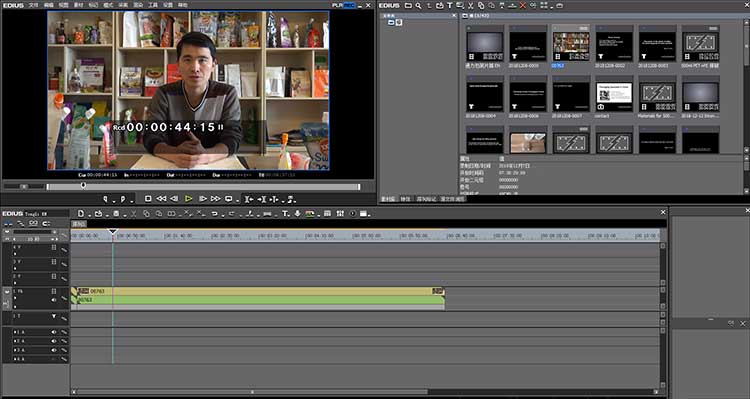Mute the 3 A audio track speaker
This screenshot has height=399, width=750.
pyautogui.click(x=54, y=350)
